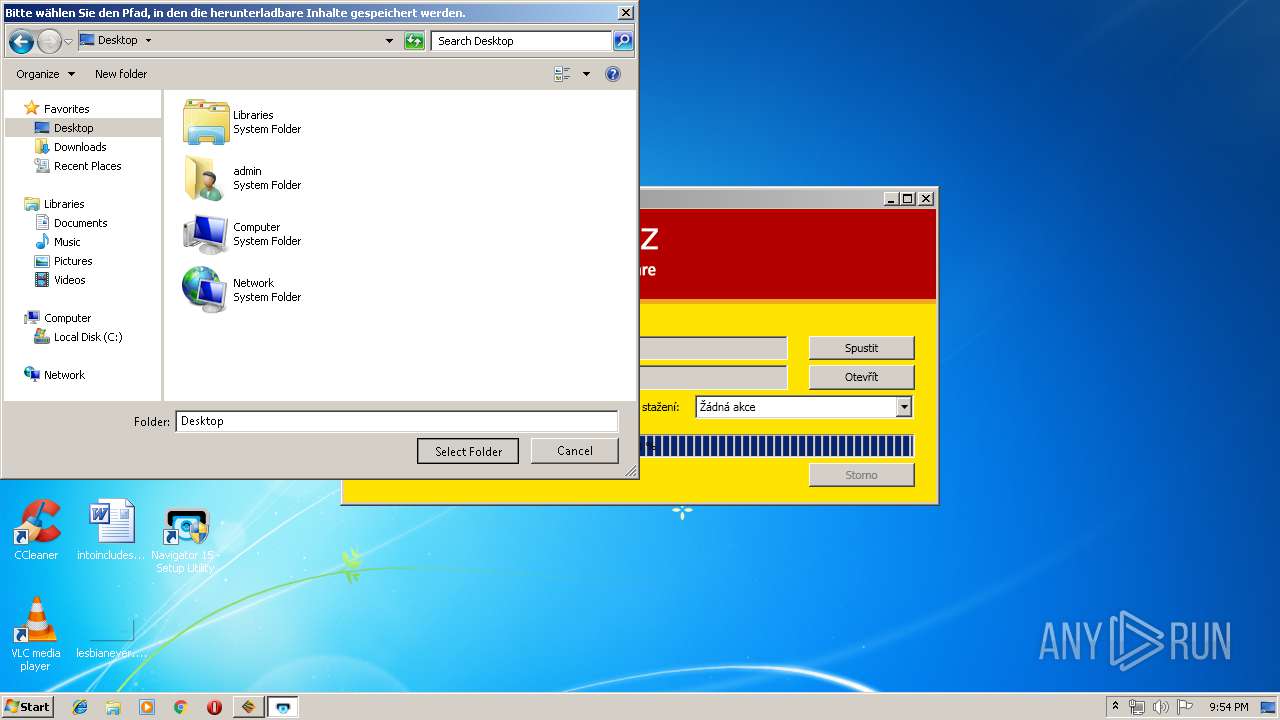Switch to the Navigator setup taskbar button

click(x=283, y=707)
